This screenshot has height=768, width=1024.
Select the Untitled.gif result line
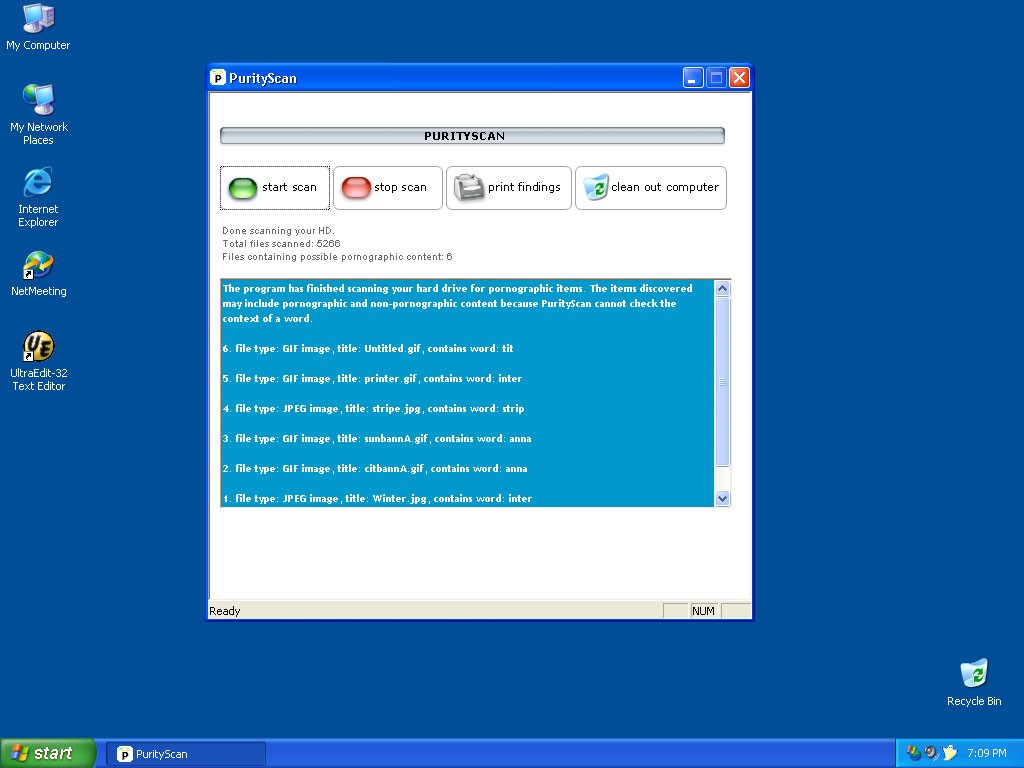tap(368, 349)
